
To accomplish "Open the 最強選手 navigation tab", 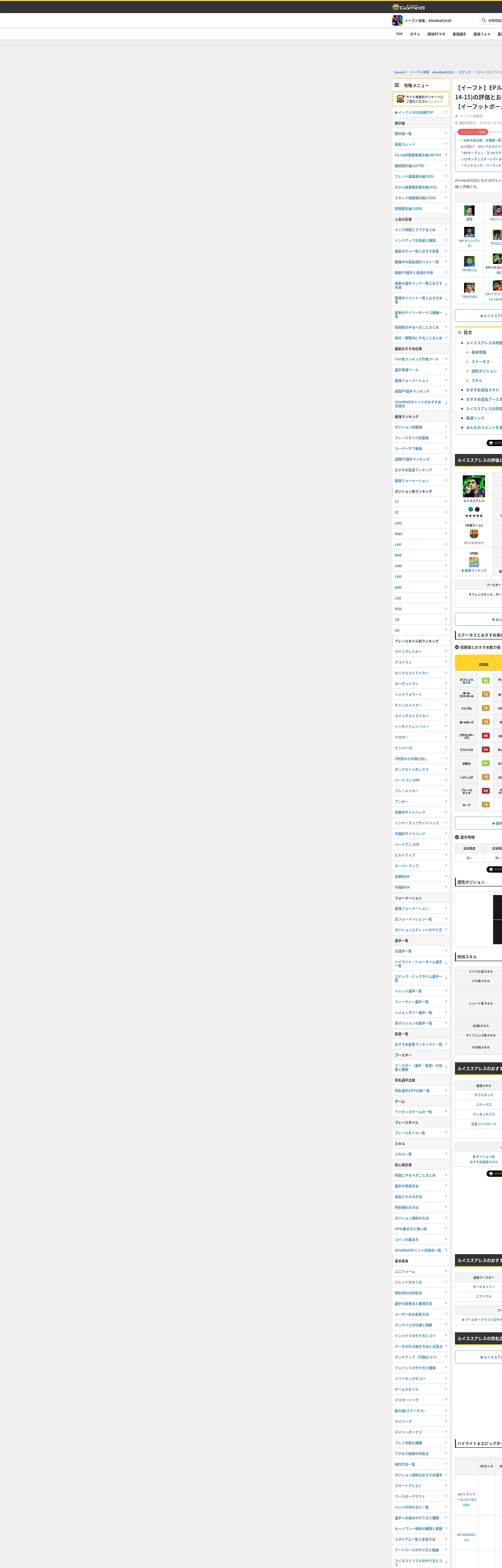I will 459,34.
